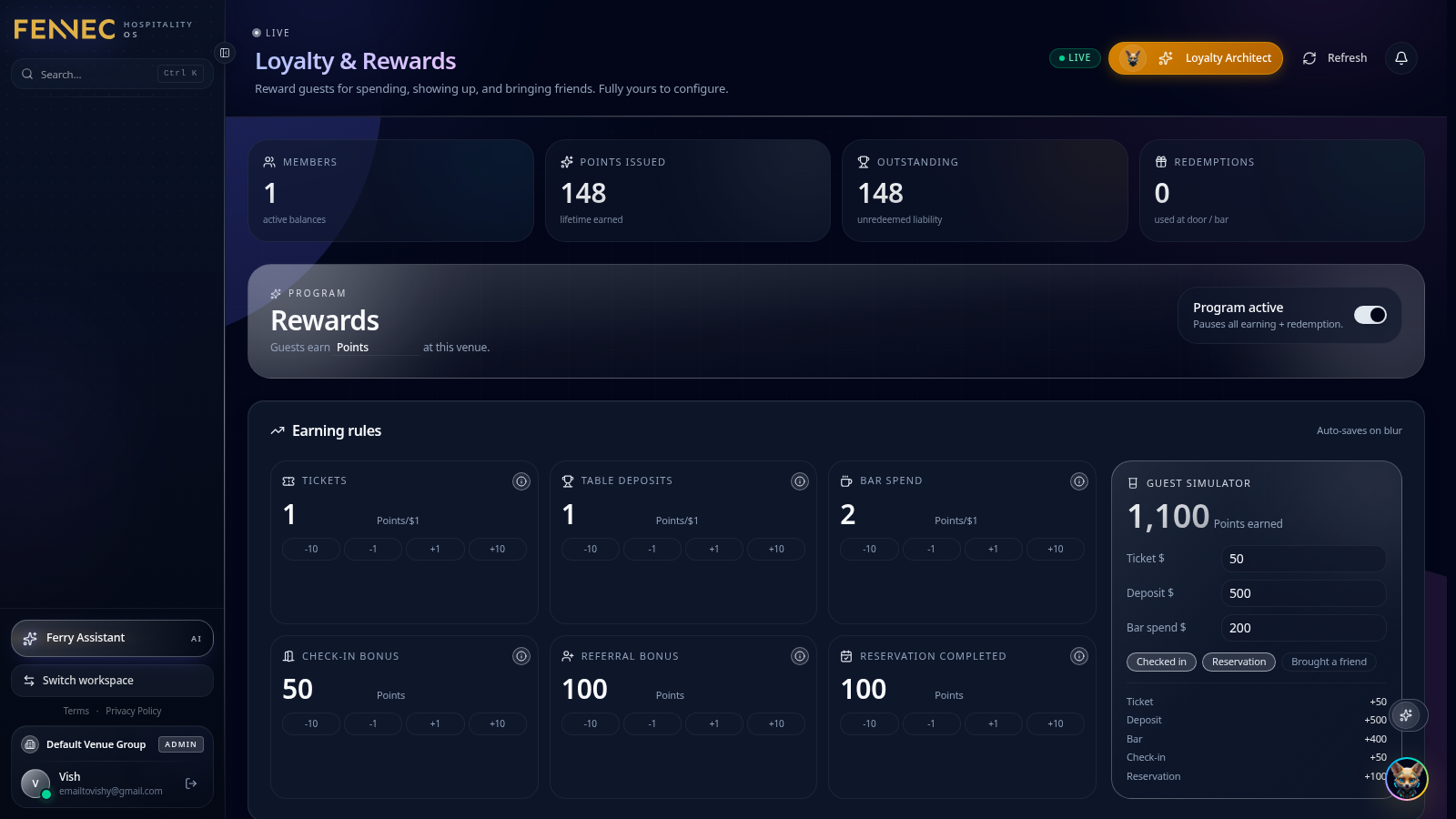
Task: Increase Check-in Bonus by +10
Action: point(497,723)
